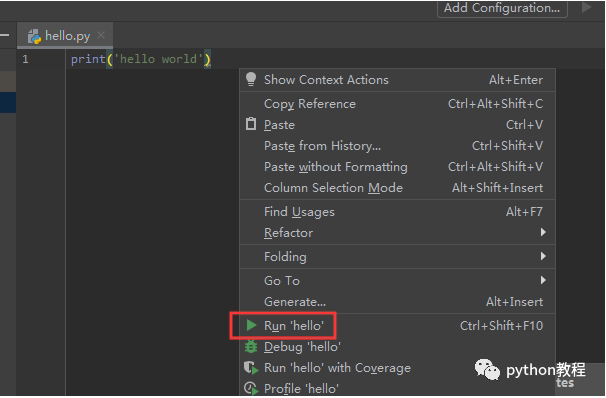The width and height of the screenshot is (606, 398).
Task: Expand the Go To submenu arrow
Action: pyautogui.click(x=543, y=280)
